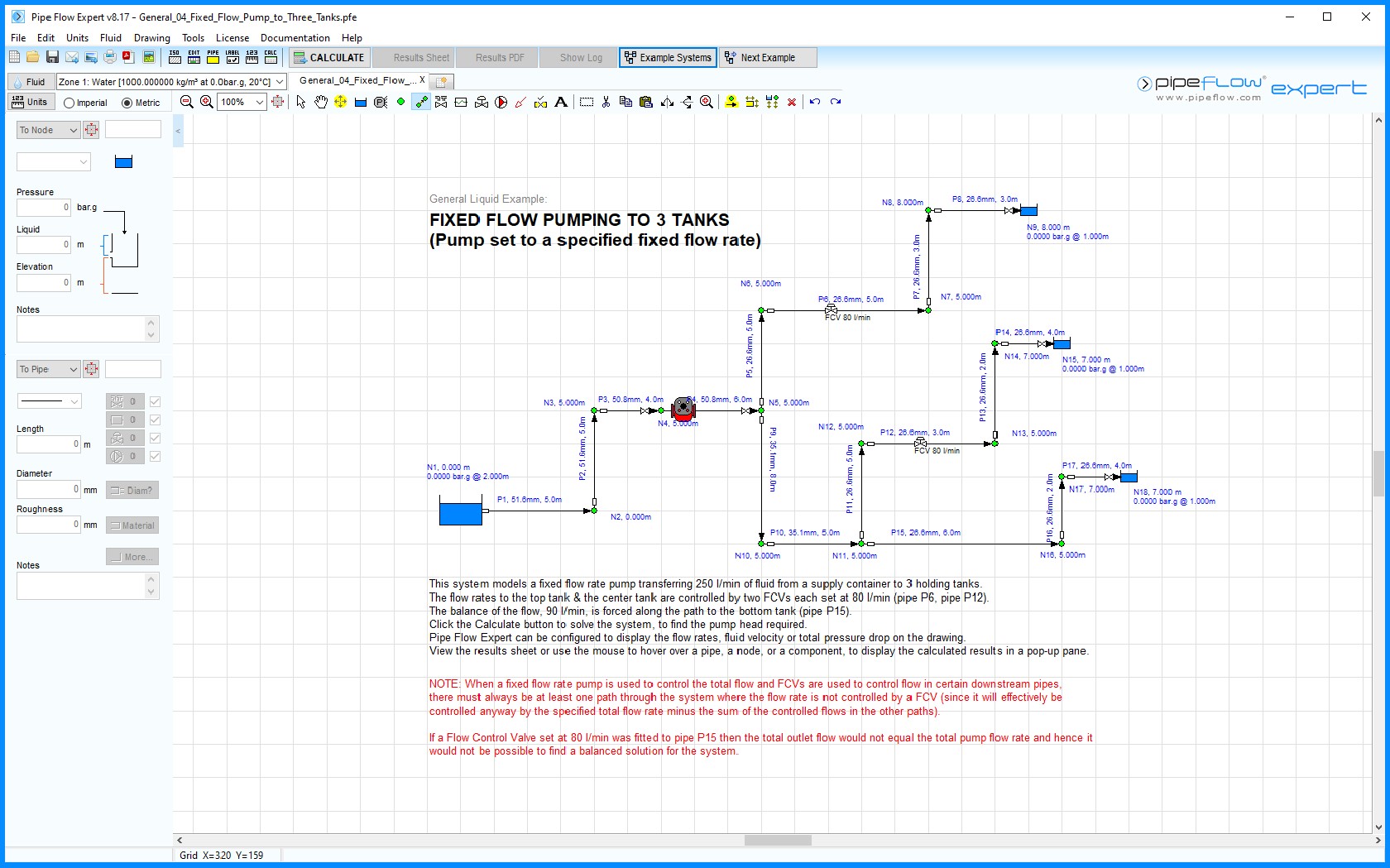
Task: Click the CALCULATE button
Action: tap(328, 57)
